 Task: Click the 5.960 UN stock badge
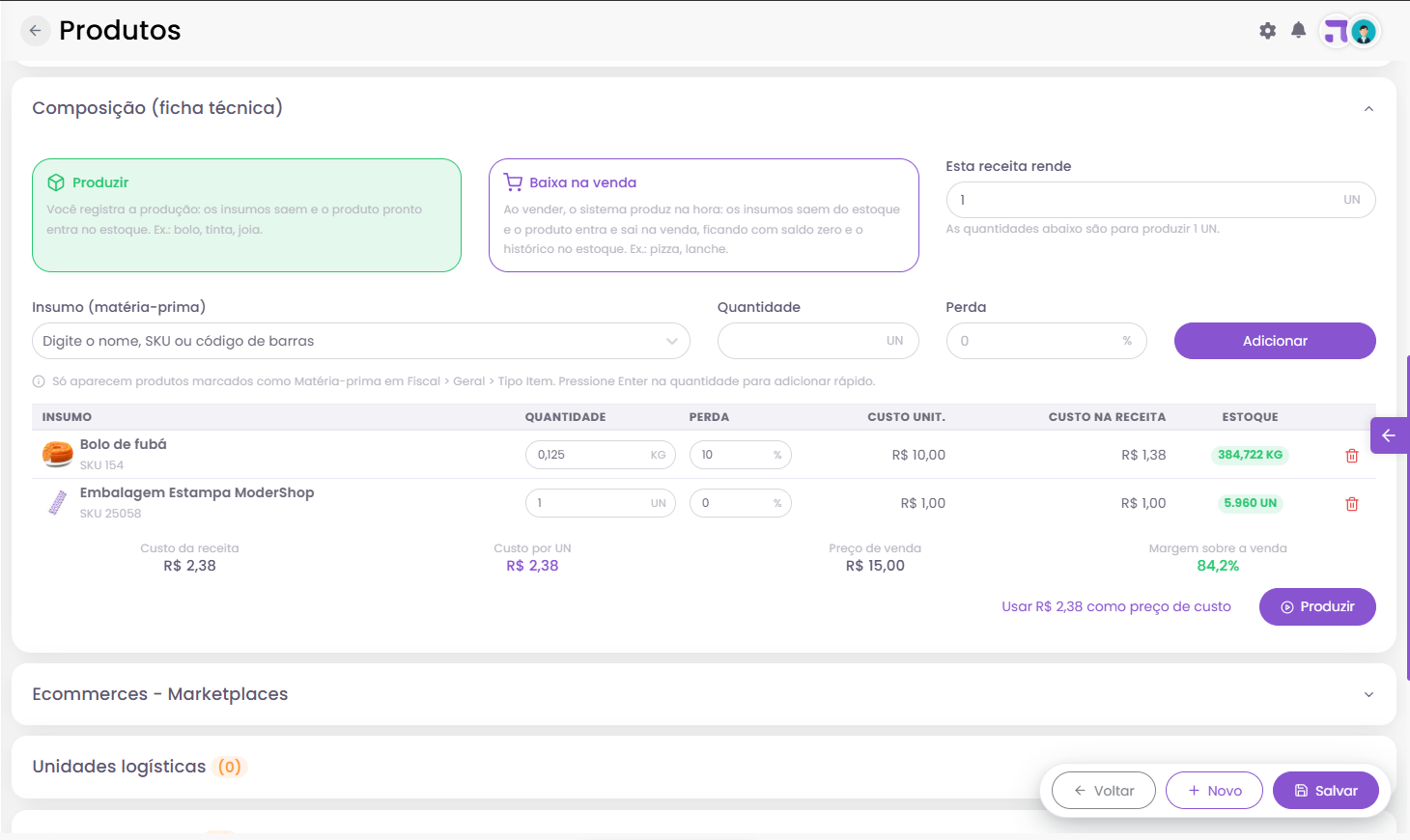point(1250,503)
